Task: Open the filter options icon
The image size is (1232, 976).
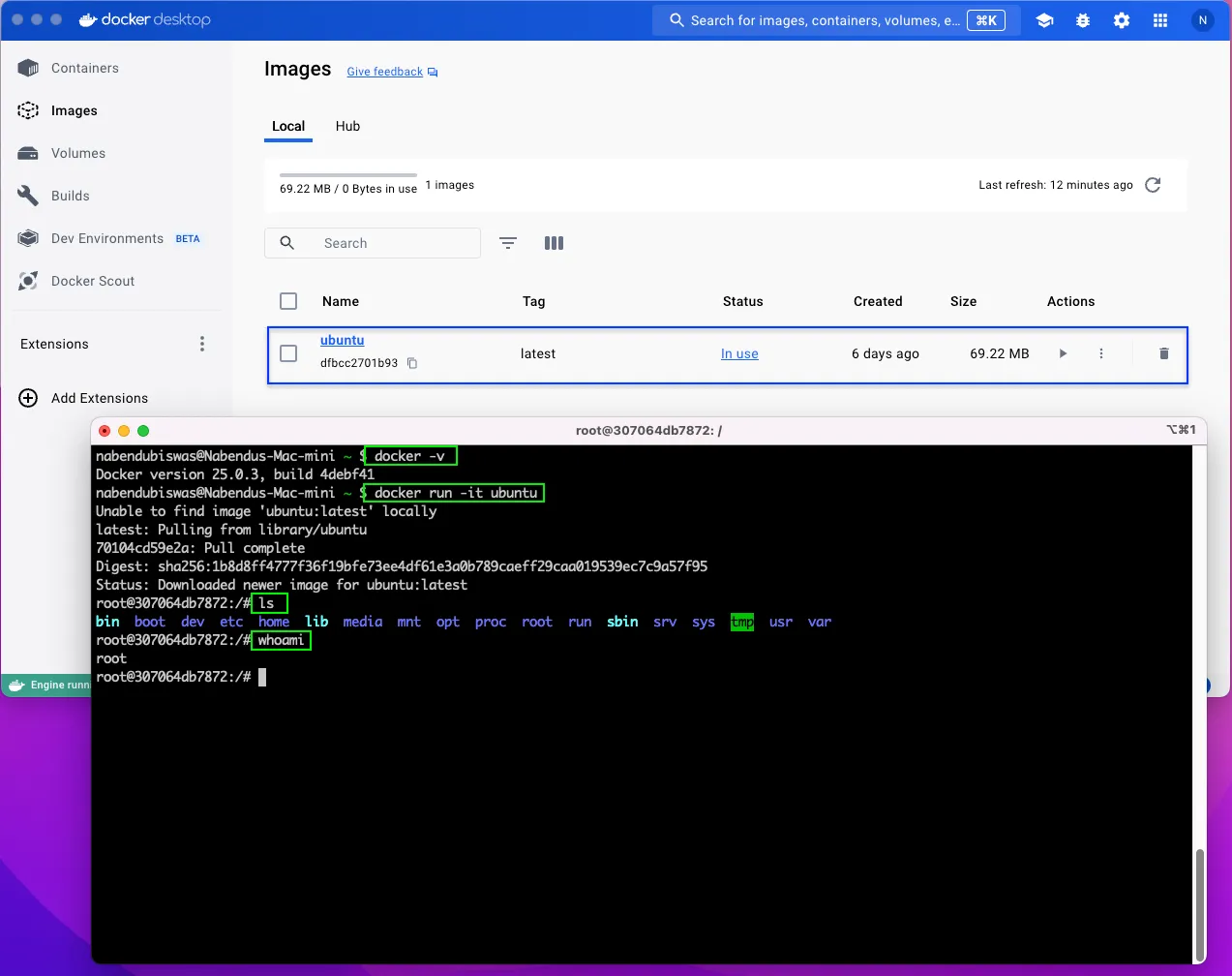Action: 508,243
